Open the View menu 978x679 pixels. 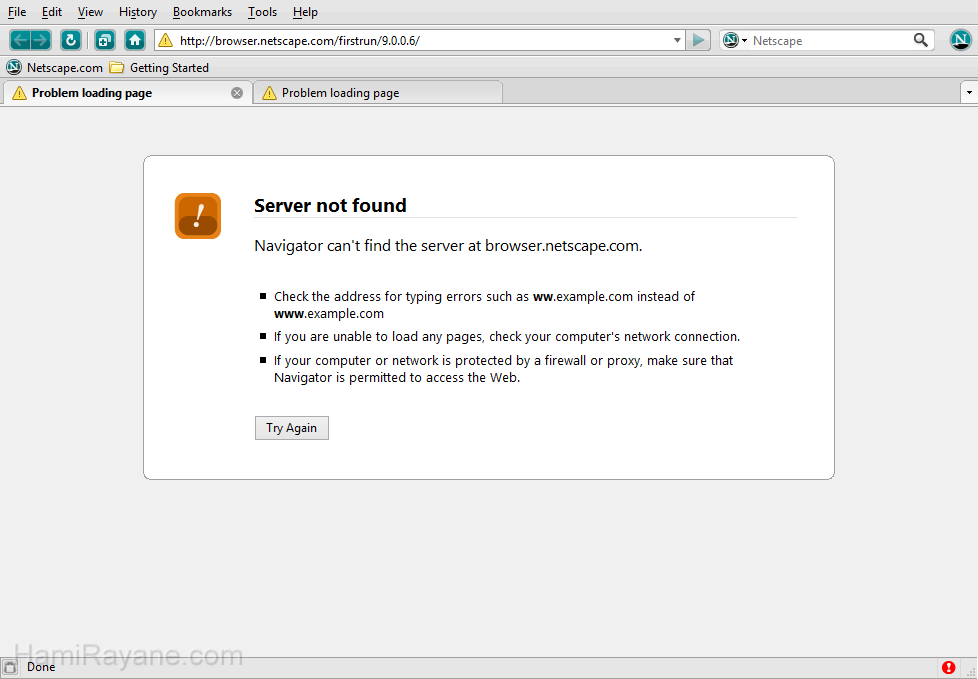(x=90, y=12)
